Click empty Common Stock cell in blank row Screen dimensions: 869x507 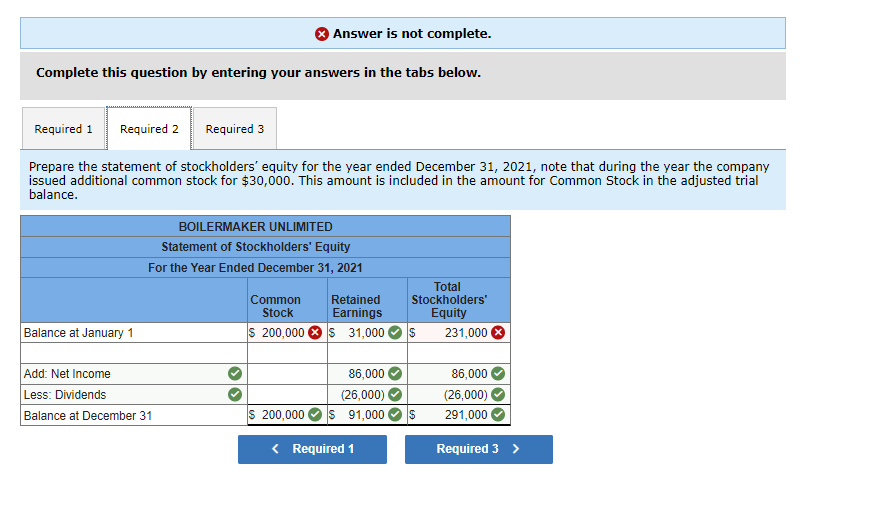click(287, 353)
